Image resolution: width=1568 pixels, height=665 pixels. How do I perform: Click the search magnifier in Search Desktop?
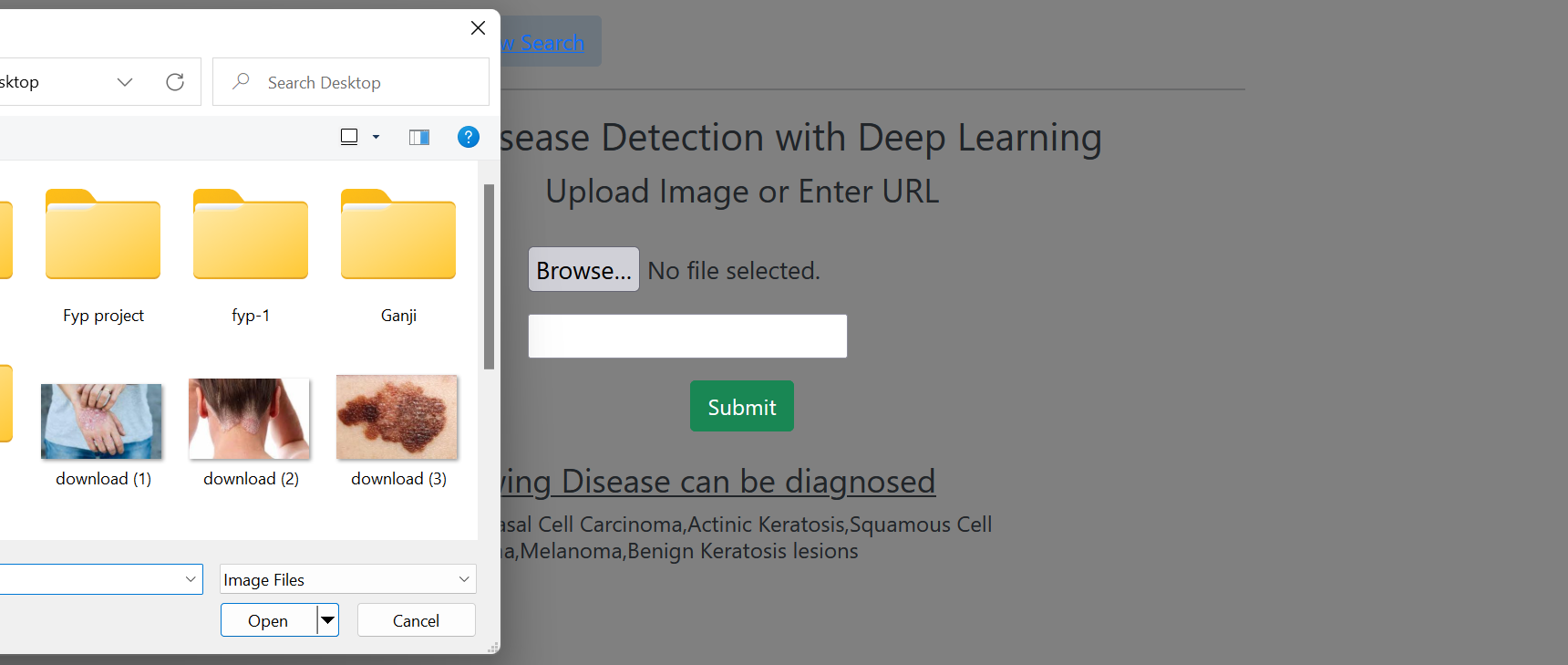(x=239, y=82)
